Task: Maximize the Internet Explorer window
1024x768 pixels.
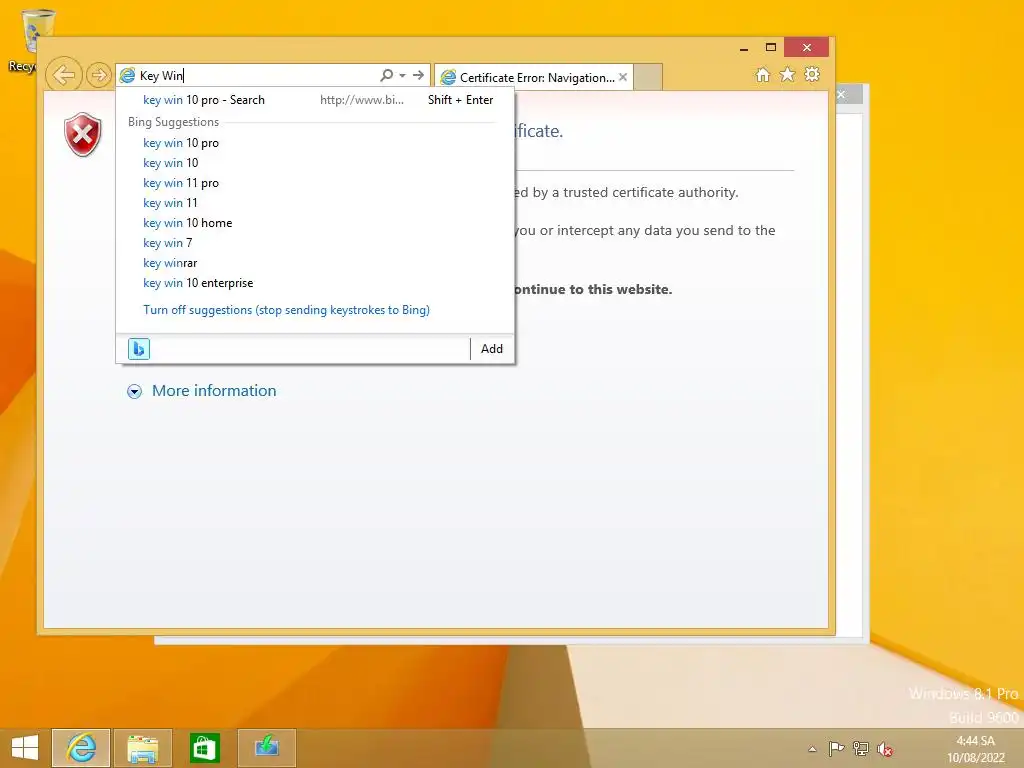Action: tap(771, 48)
